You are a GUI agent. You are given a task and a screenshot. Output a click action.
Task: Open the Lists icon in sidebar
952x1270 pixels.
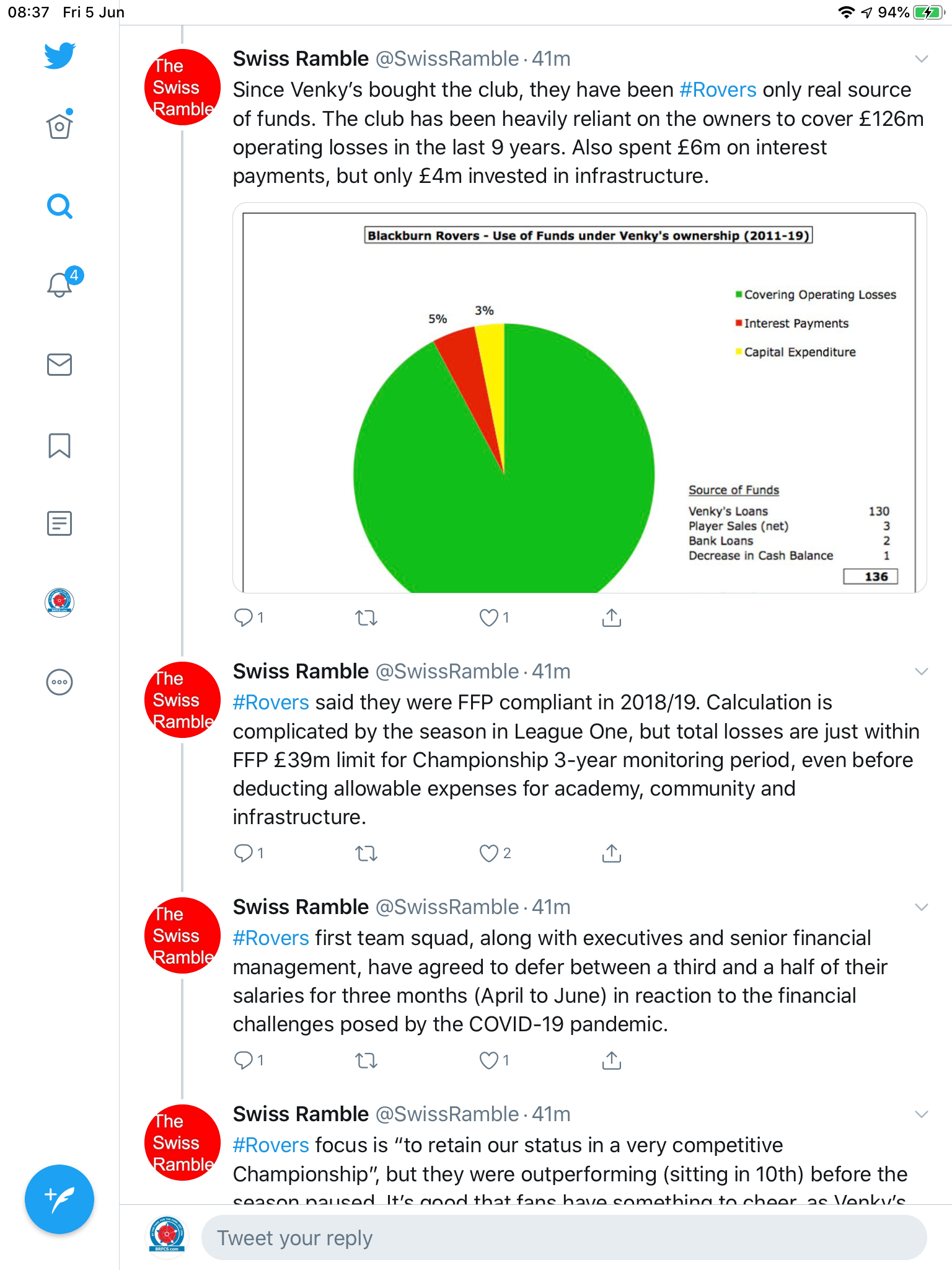coord(59,523)
